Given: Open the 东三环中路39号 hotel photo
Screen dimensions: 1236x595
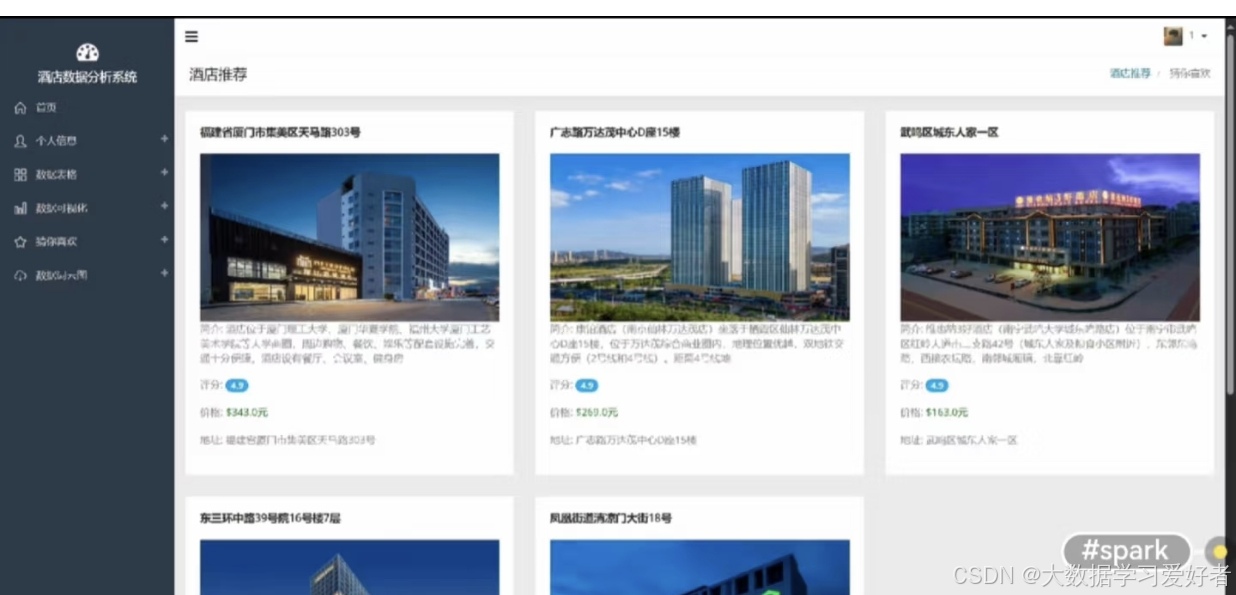Looking at the screenshot, I should (350, 567).
